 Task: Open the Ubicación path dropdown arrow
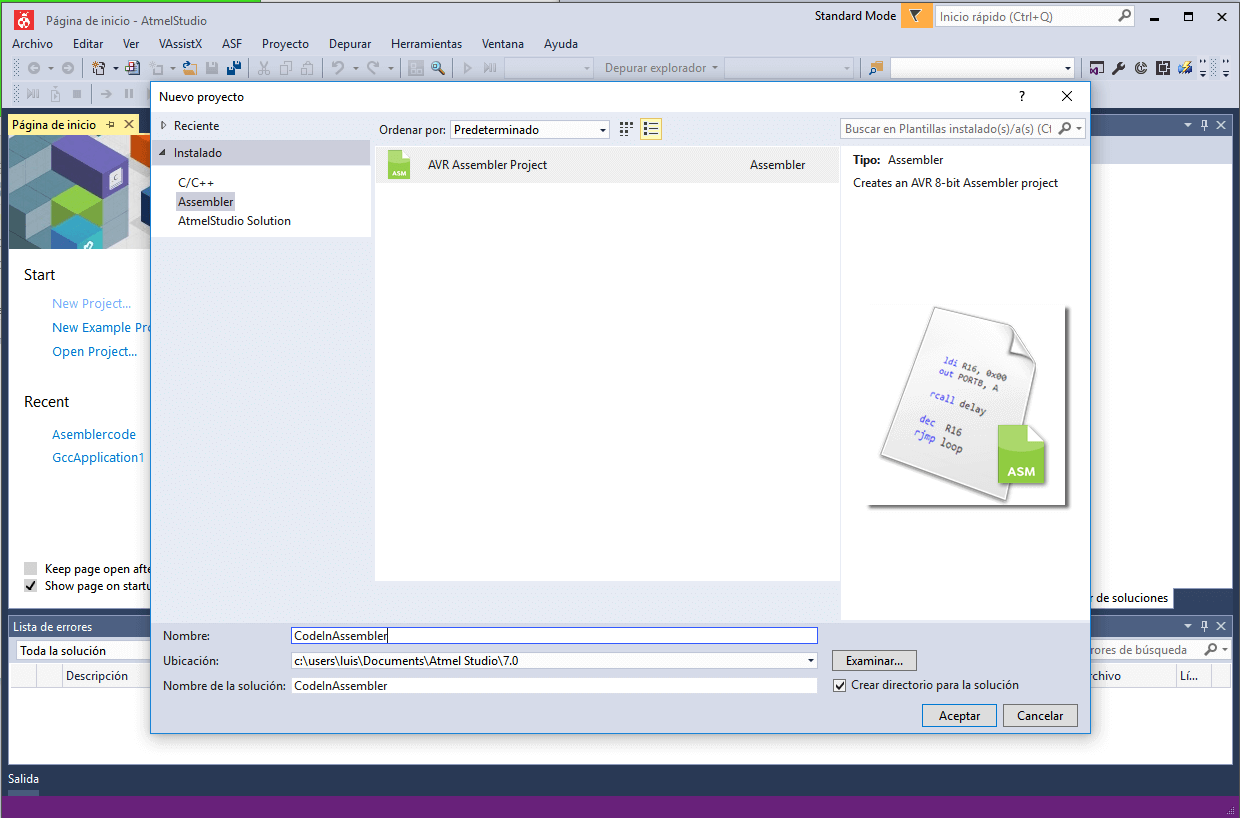[x=809, y=661]
